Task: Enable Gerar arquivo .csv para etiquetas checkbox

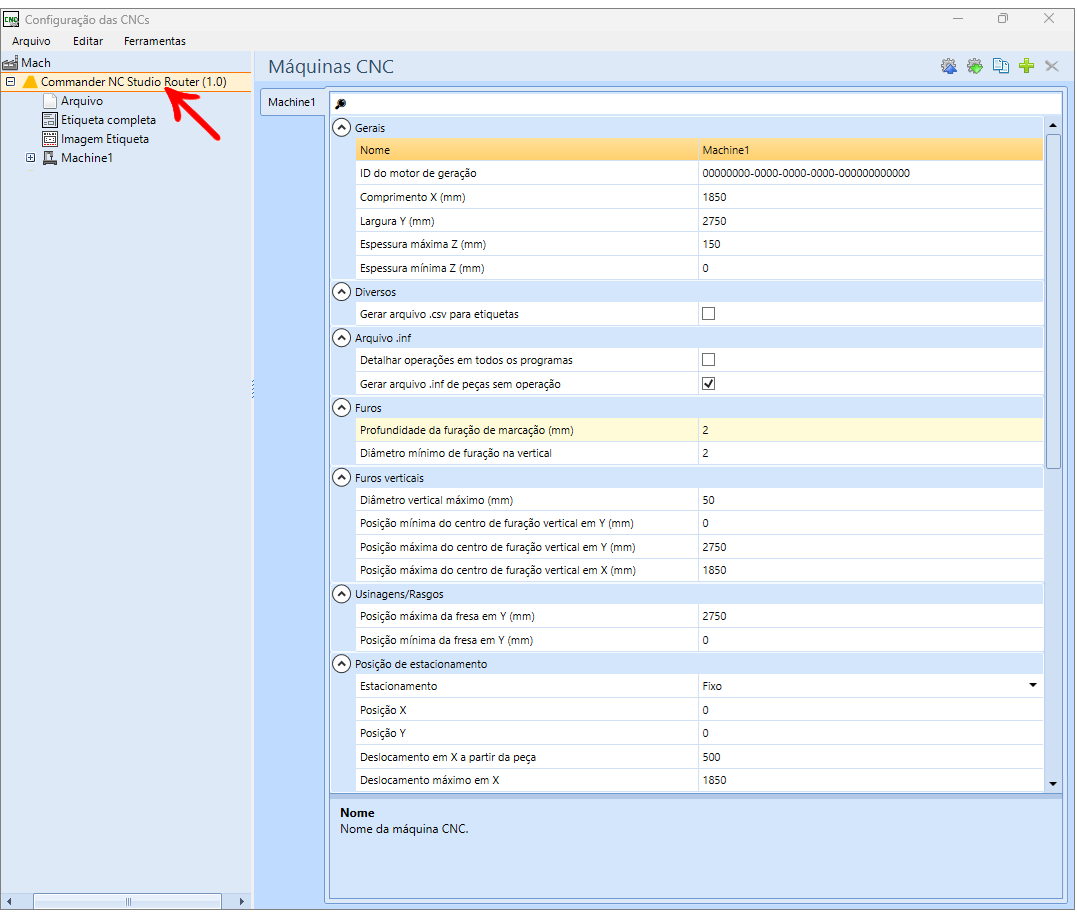Action: [x=709, y=314]
